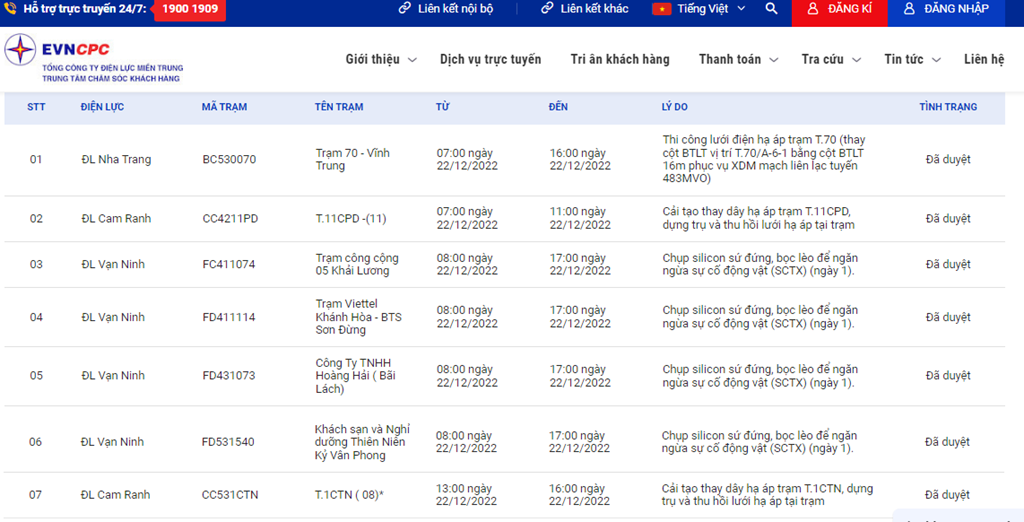This screenshot has width=1024, height=522.
Task: Open the Liên hệ page
Action: tap(983, 60)
